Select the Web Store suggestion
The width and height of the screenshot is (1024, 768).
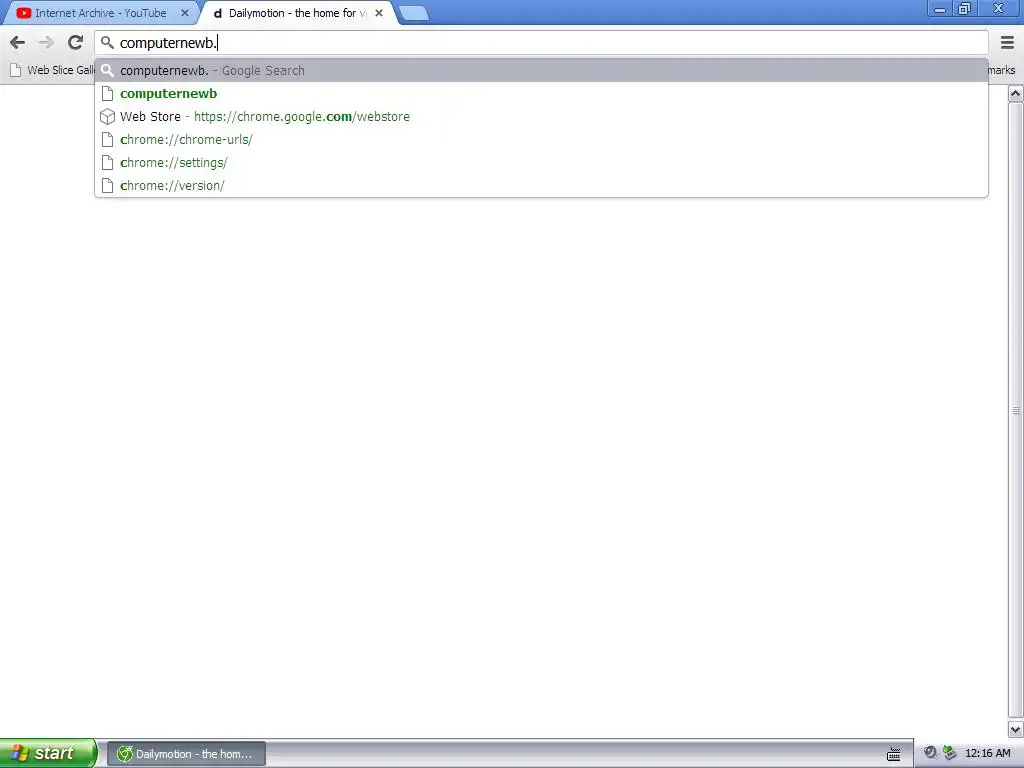point(541,116)
